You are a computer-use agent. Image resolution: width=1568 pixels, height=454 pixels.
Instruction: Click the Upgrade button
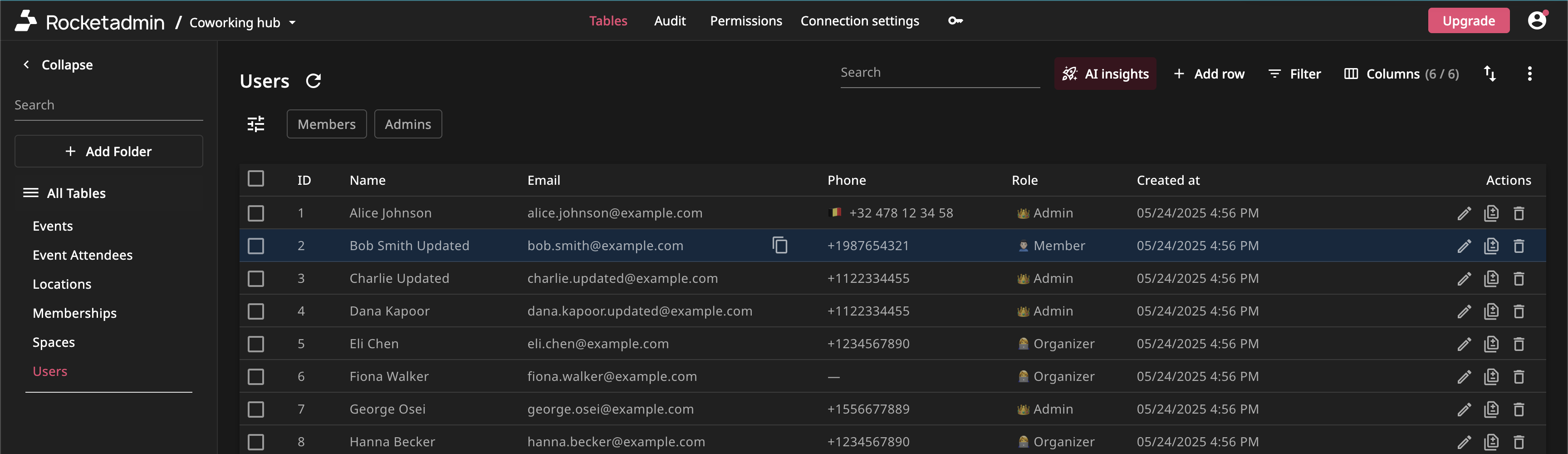coord(1468,20)
